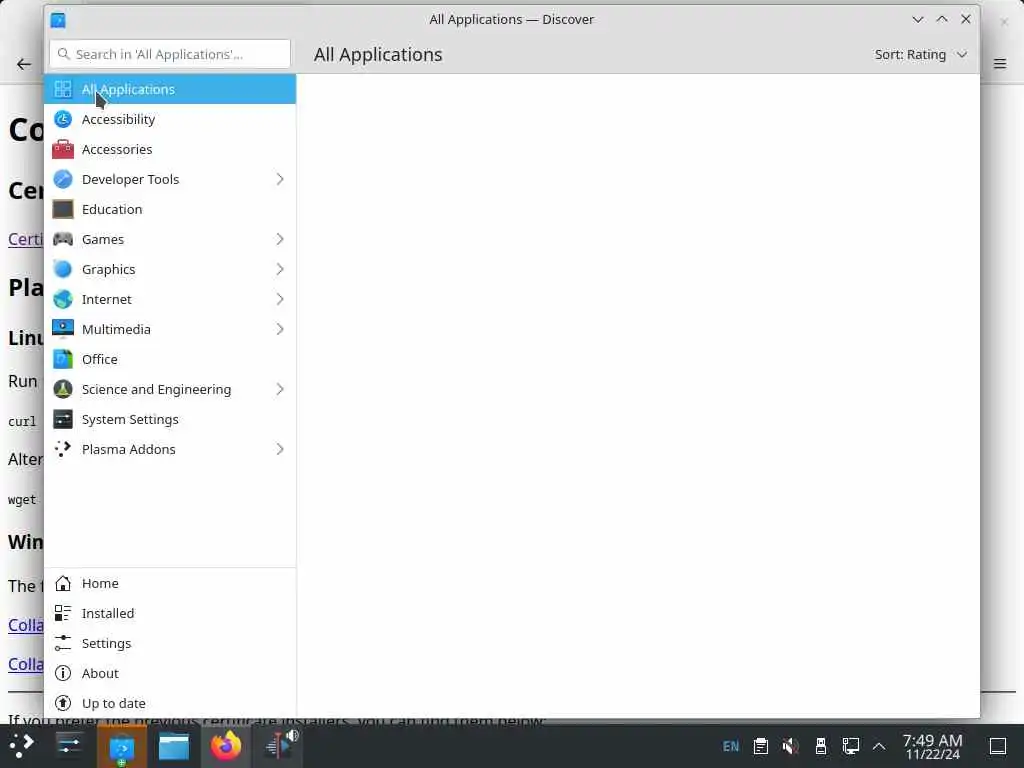This screenshot has height=768, width=1024.
Task: Click the network tray icon
Action: point(850,746)
